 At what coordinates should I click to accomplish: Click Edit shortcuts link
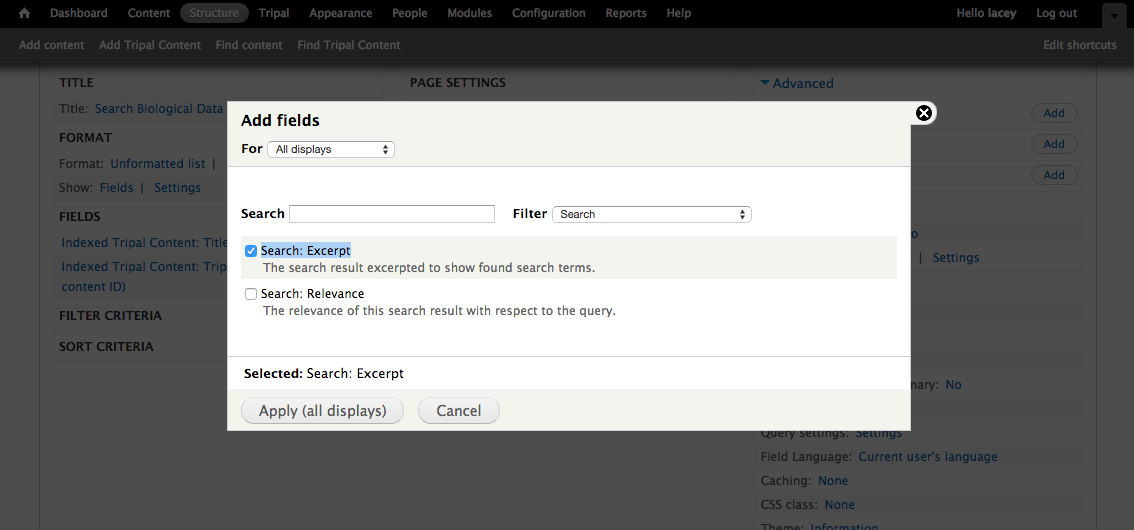[x=1079, y=45]
